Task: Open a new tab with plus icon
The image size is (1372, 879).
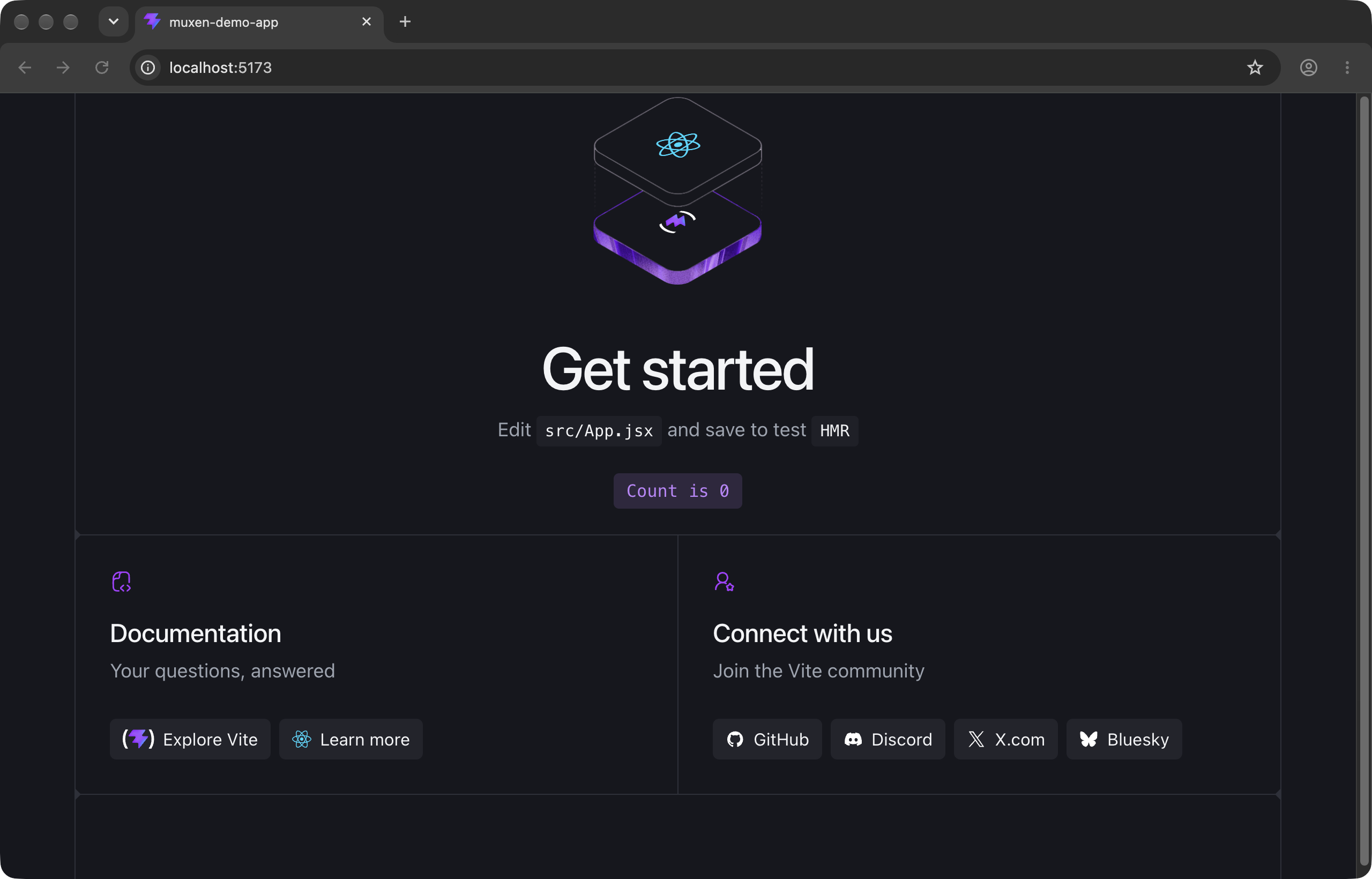Action: (x=405, y=21)
